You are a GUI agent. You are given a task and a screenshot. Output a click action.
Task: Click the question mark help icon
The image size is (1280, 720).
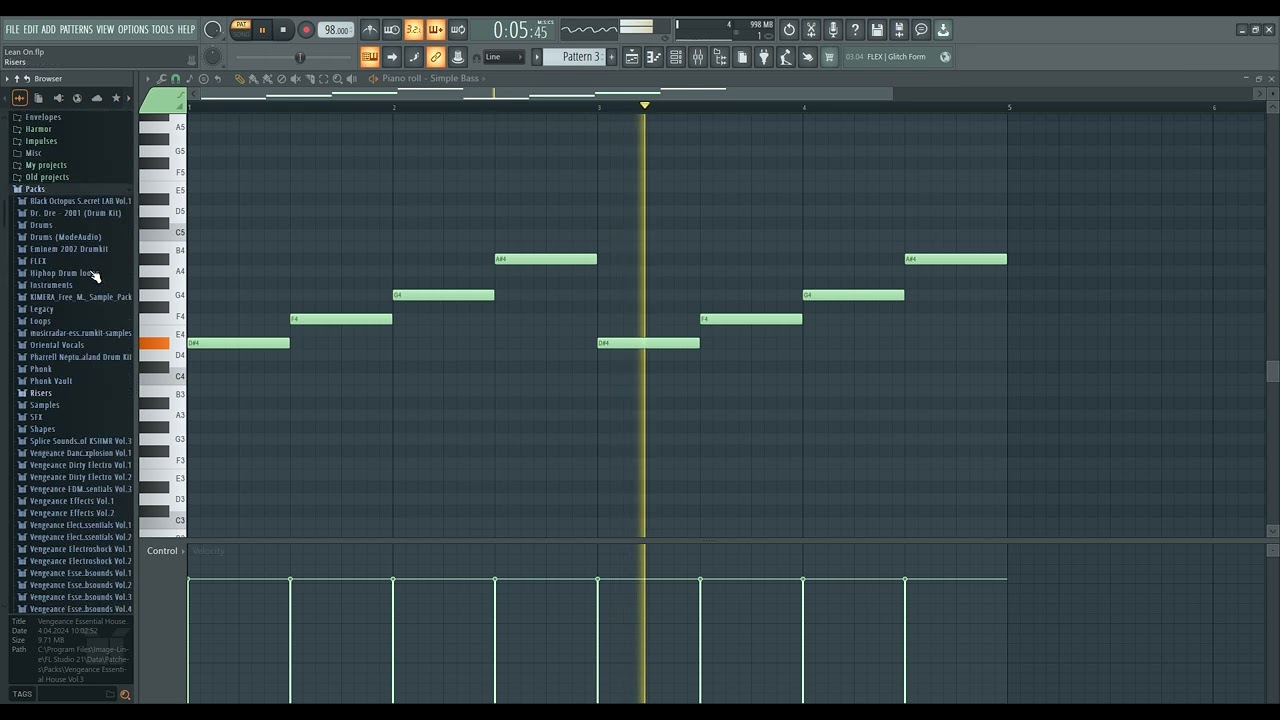tap(855, 30)
